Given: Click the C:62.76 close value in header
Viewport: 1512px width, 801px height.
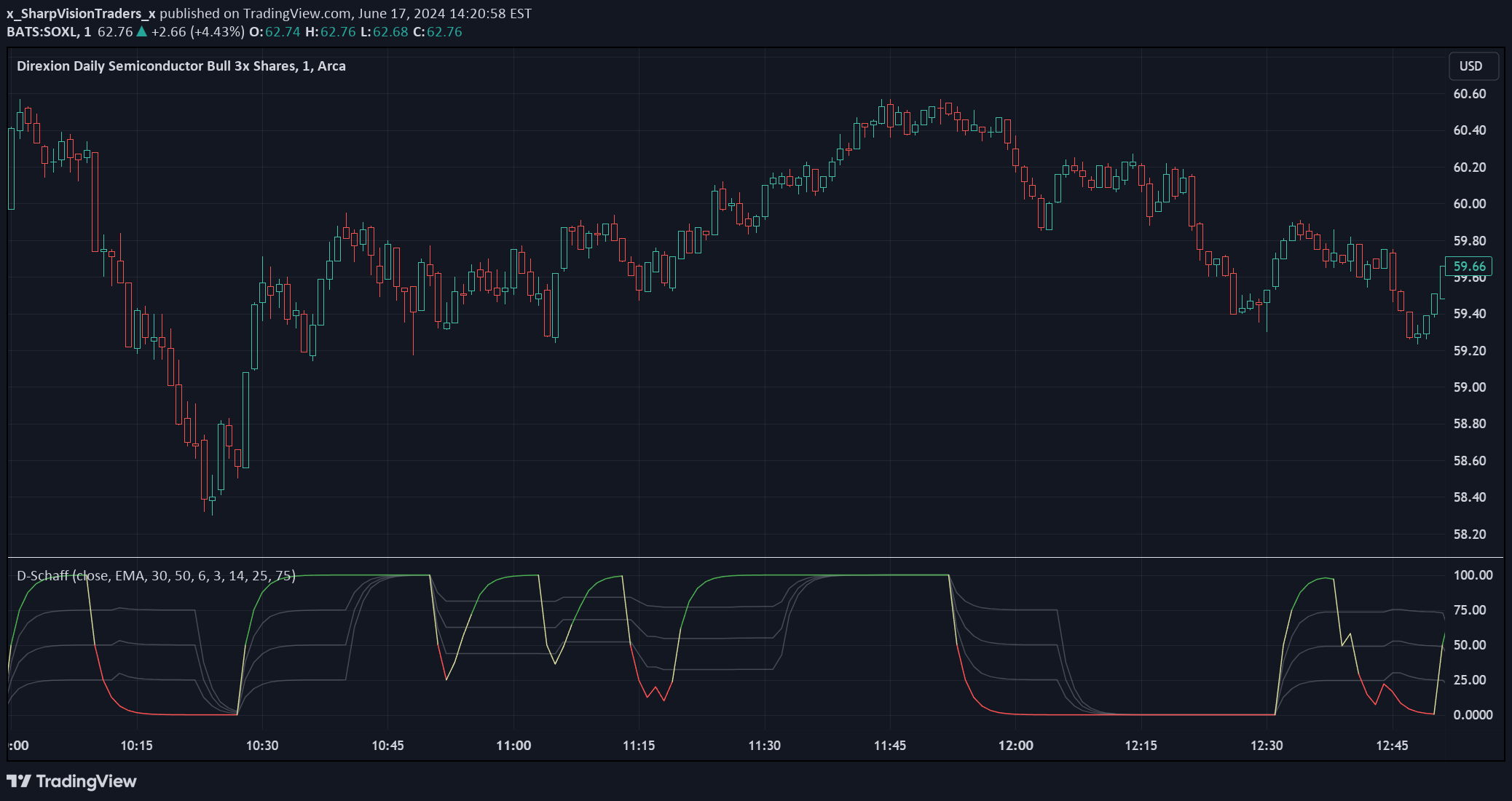Looking at the screenshot, I should [437, 32].
